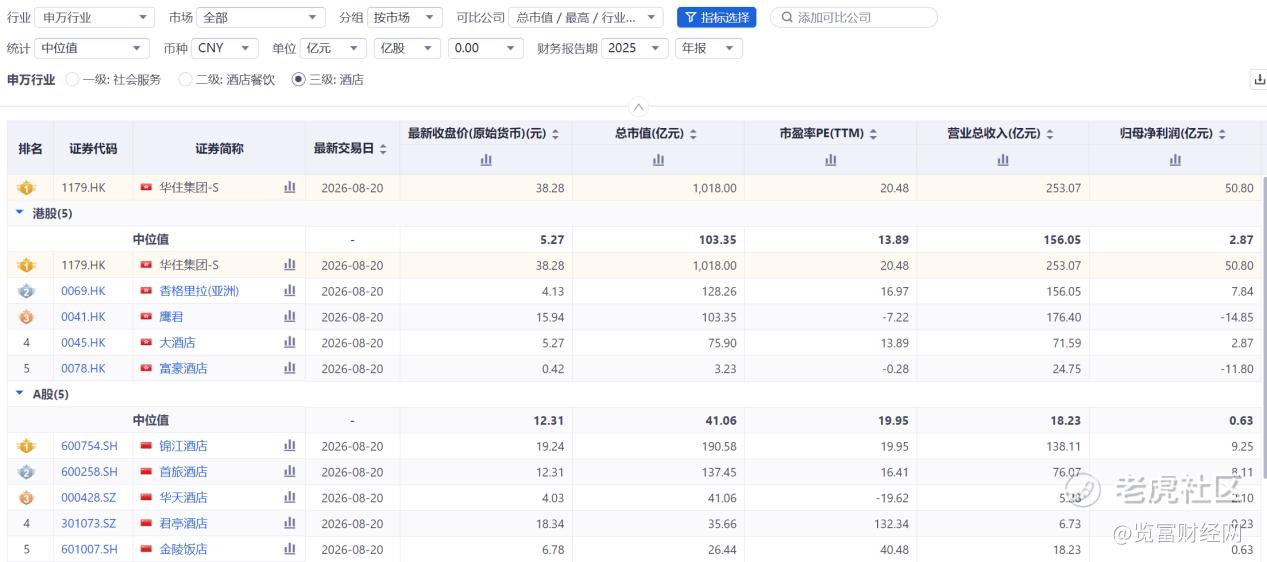Sort by 最新收盘价 column arrows
Screen dimensions: 1267x562
point(556,134)
